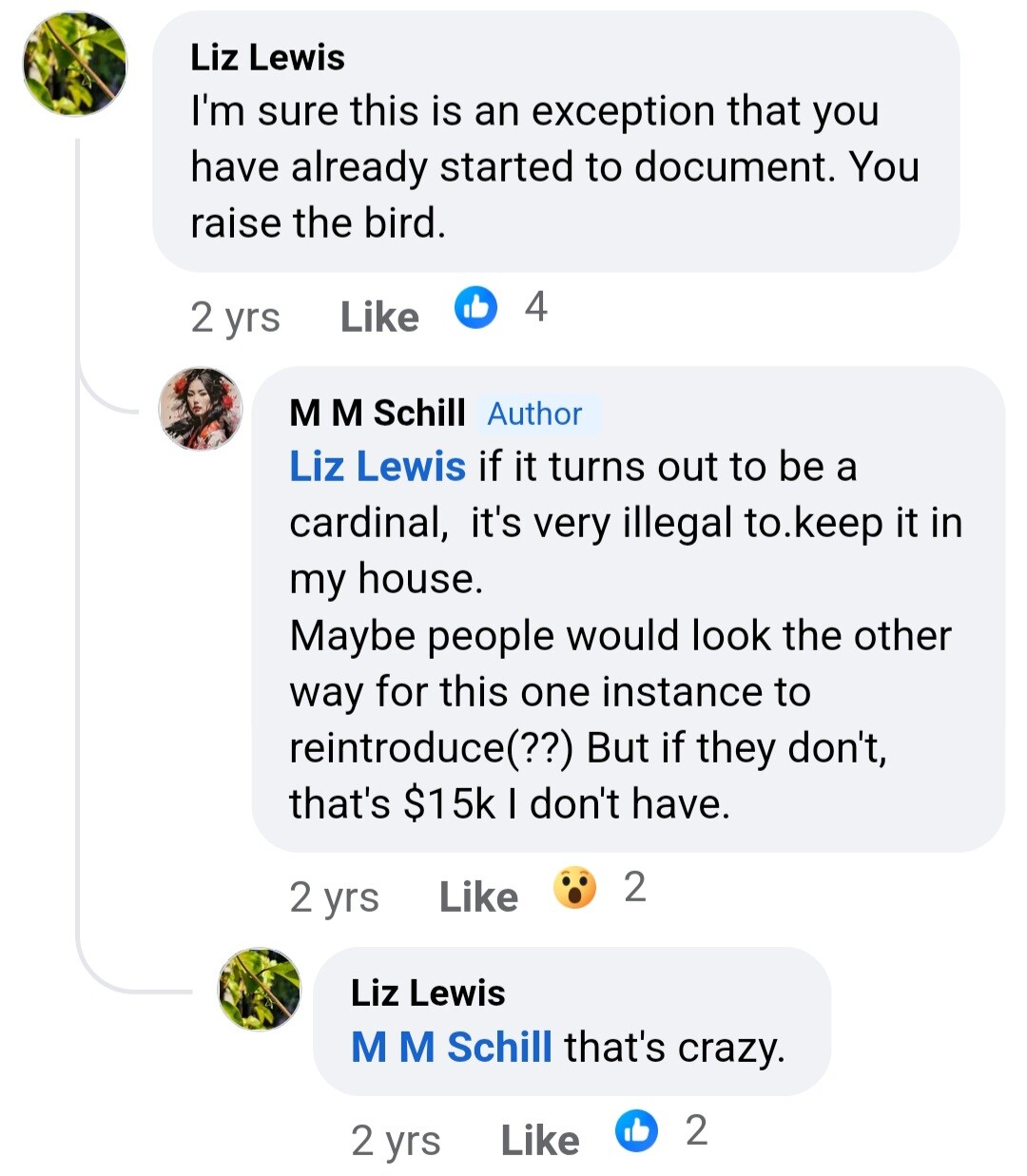Like Liz Lewis's first comment
This screenshot has width=1027, height=1176.
(379, 318)
